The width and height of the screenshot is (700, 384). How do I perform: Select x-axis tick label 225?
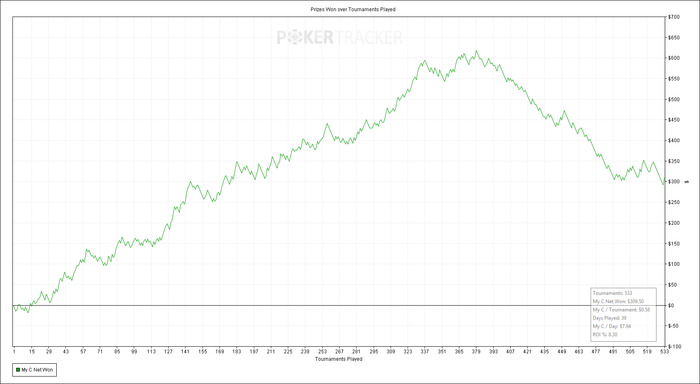(288, 351)
